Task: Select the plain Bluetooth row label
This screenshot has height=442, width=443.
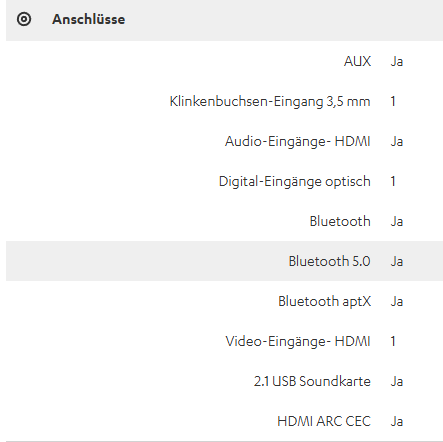Action: [340, 221]
